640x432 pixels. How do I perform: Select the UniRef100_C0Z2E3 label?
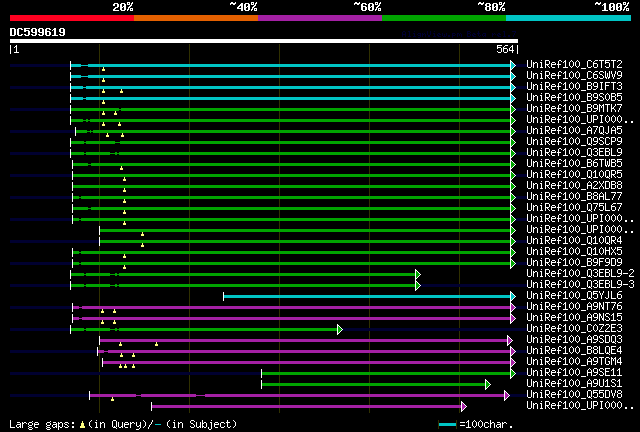pyautogui.click(x=574, y=329)
